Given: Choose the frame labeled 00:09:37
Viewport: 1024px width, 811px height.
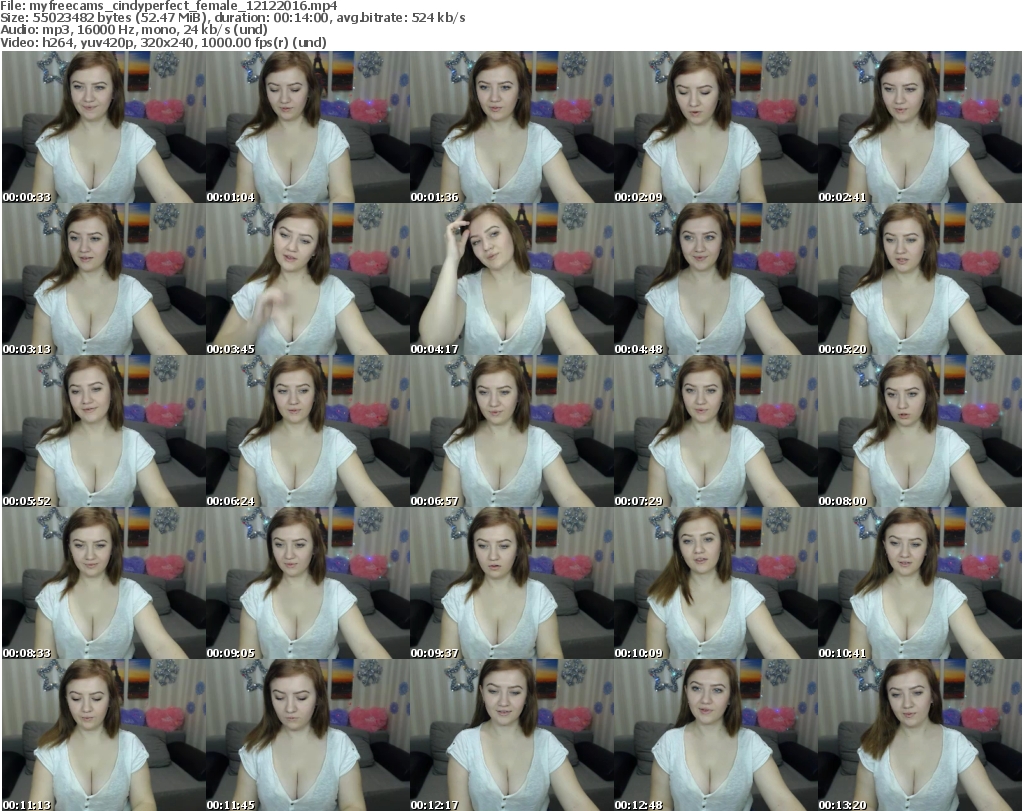Looking at the screenshot, I should coord(512,583).
